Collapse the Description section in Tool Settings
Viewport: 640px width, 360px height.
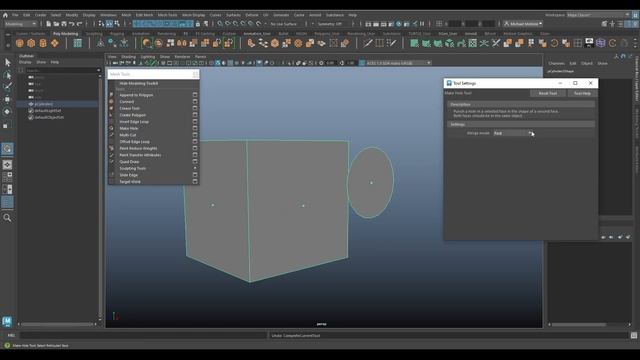[x=520, y=104]
